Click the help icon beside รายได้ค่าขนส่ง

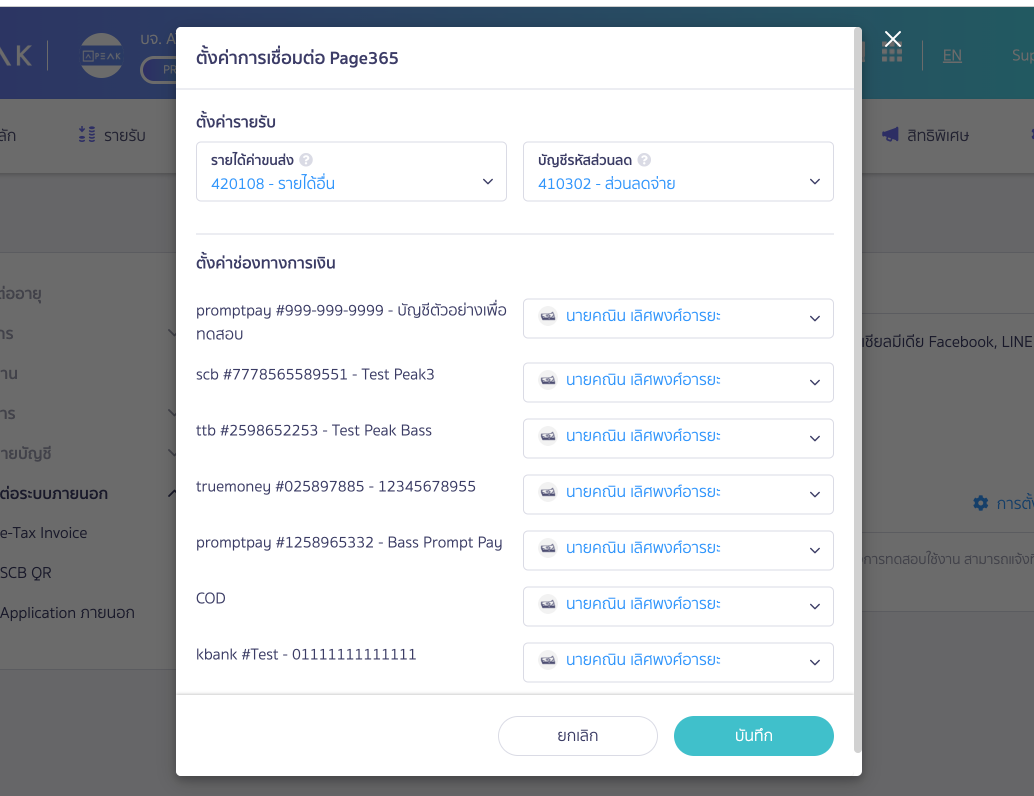[x=306, y=160]
